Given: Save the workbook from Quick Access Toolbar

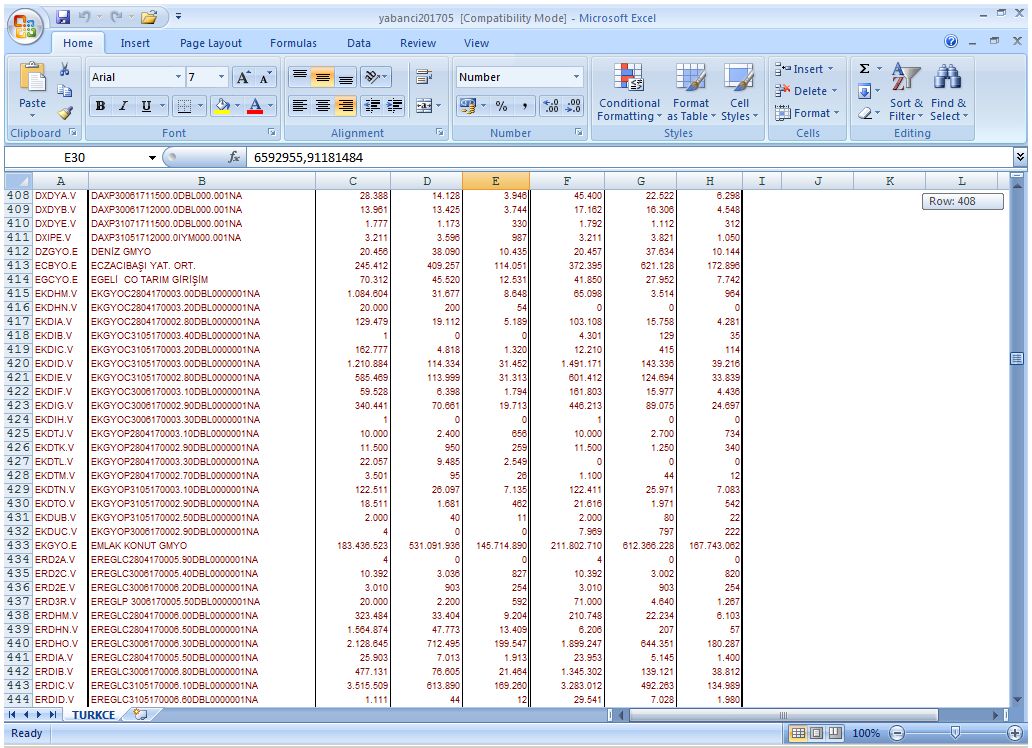Looking at the screenshot, I should (63, 17).
